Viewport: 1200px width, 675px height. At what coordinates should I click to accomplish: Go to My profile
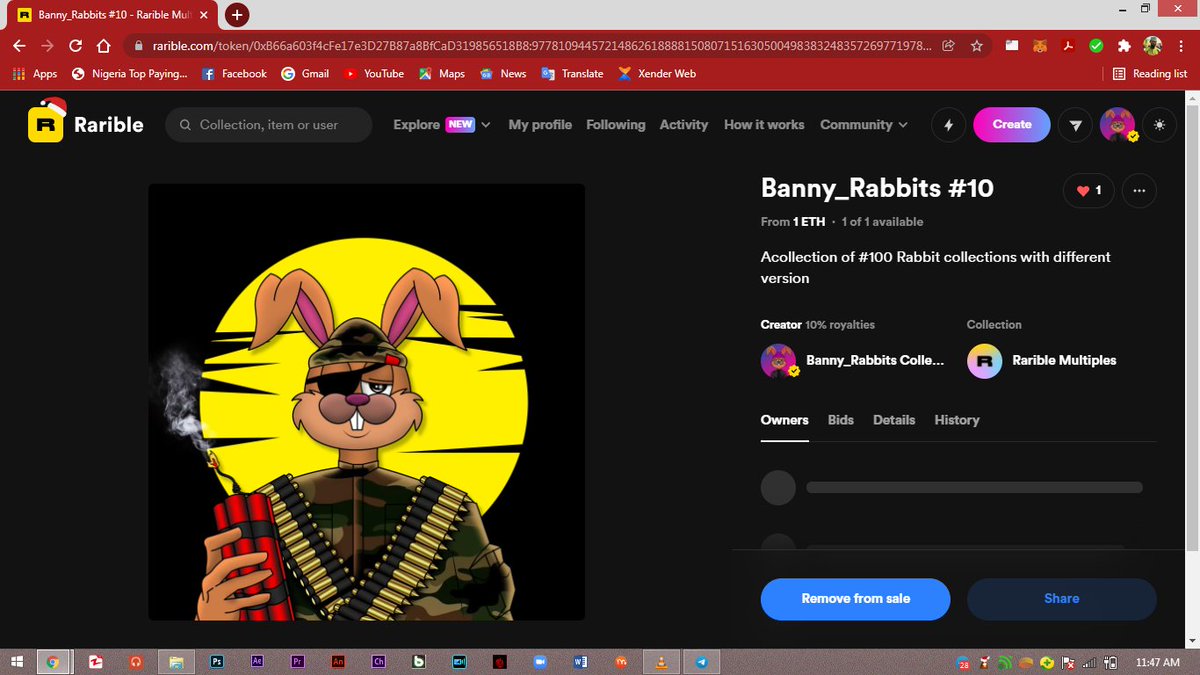[x=540, y=125]
